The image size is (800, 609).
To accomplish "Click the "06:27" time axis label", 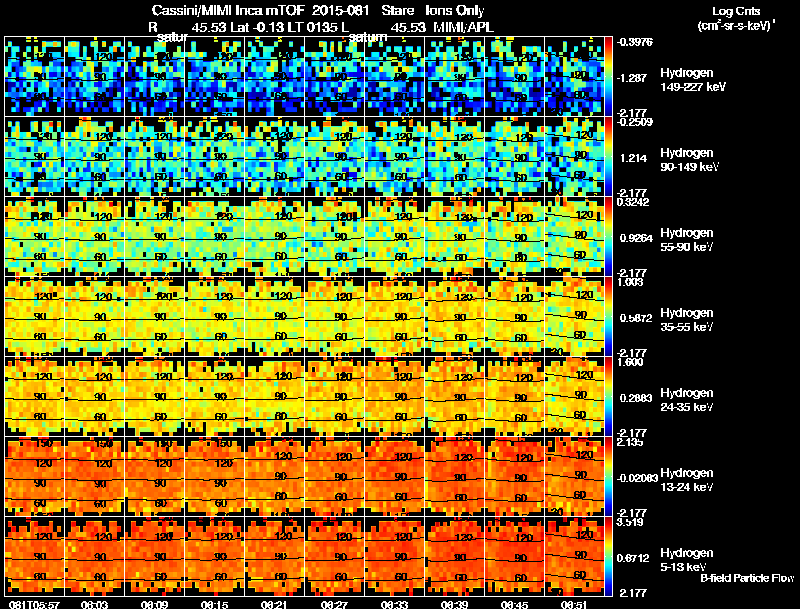I will pos(334,605).
